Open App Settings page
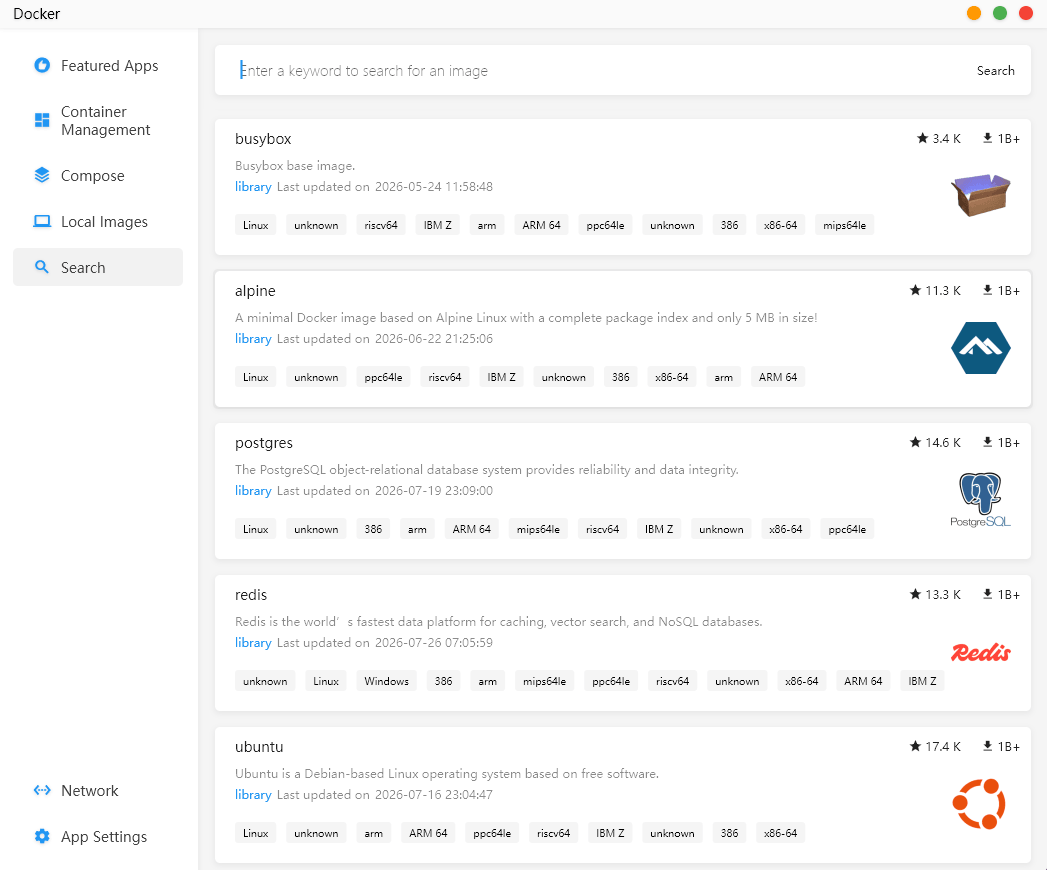 [x=97, y=837]
